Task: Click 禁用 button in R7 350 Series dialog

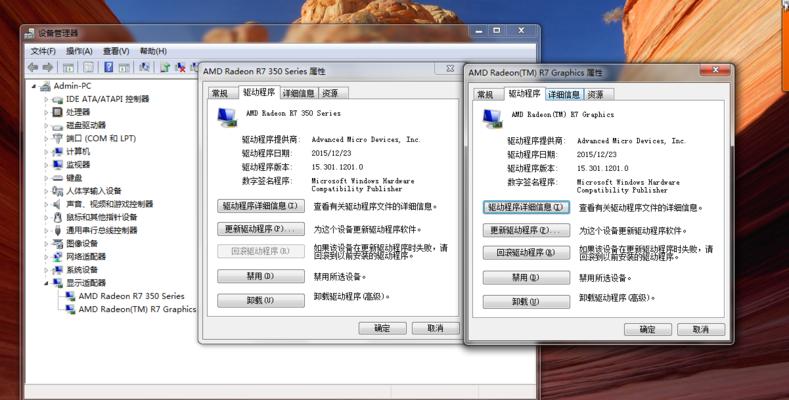Action: (261, 276)
